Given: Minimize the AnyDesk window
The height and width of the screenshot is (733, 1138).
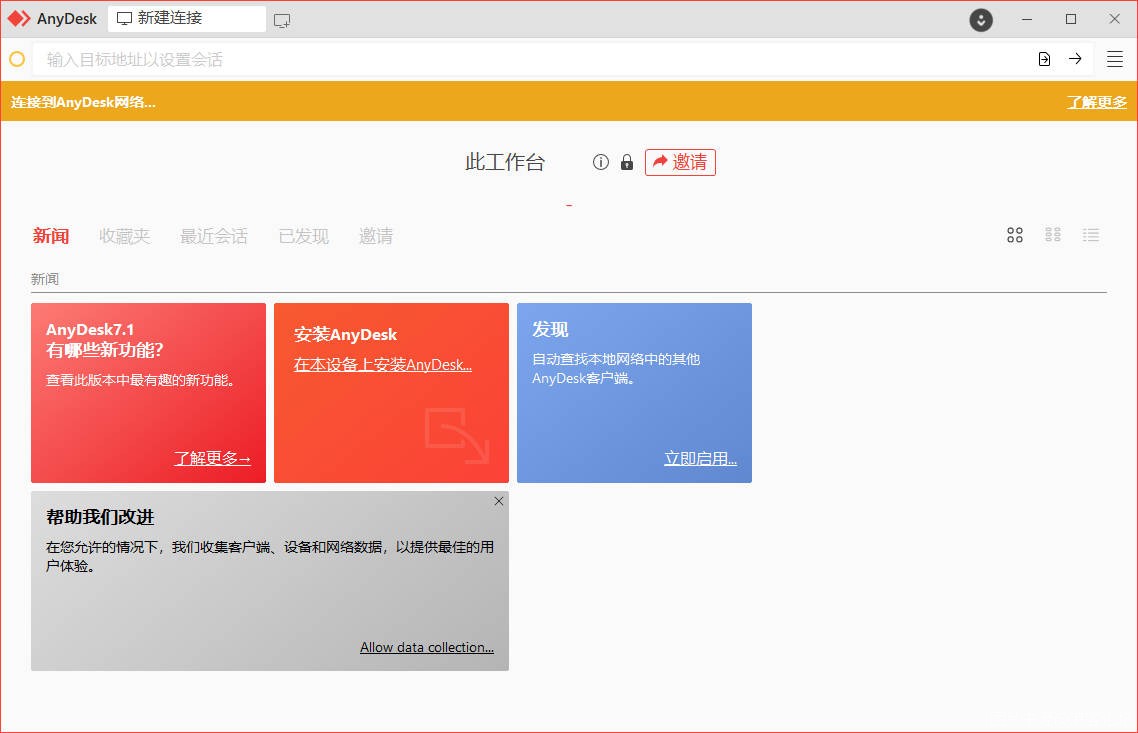Looking at the screenshot, I should 1027,20.
